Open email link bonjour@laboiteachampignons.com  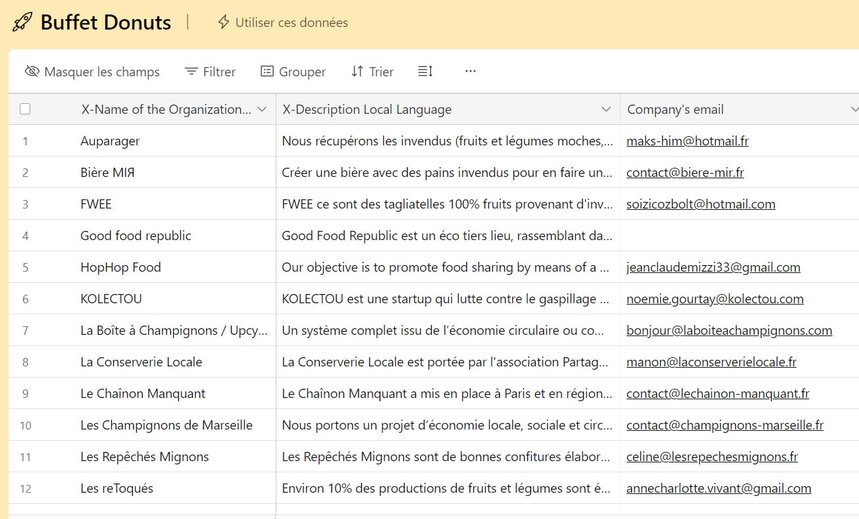[x=729, y=330]
